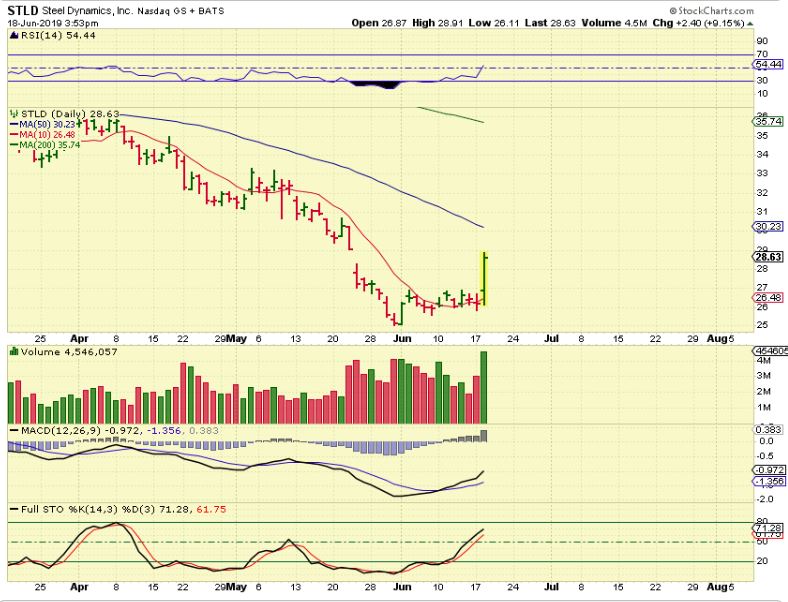
Task: Click the RSI(14) indicator triangle icon
Action: (x=13, y=35)
